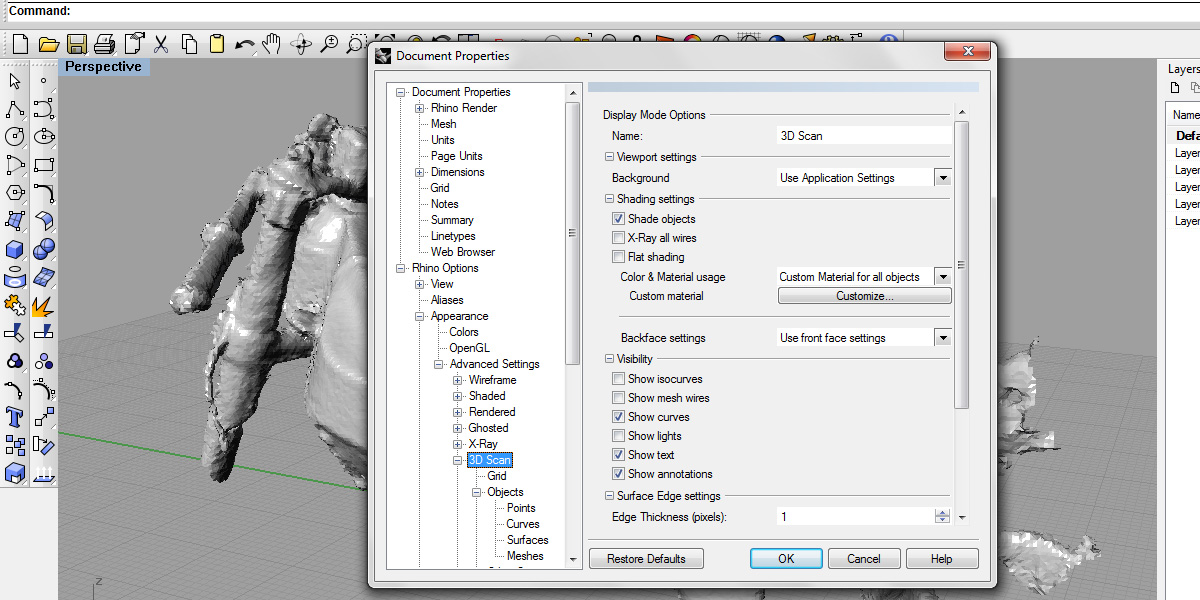This screenshot has height=600, width=1200.
Task: Select the Cut scissors icon
Action: coord(161,44)
